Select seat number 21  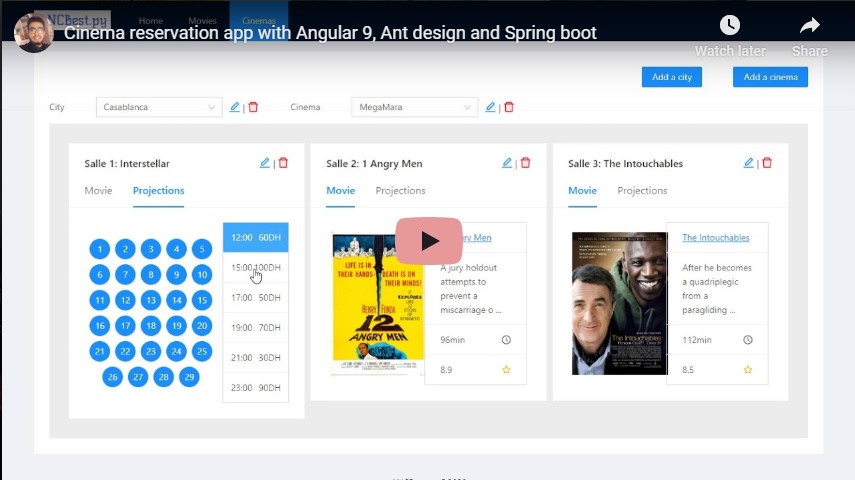pos(100,351)
